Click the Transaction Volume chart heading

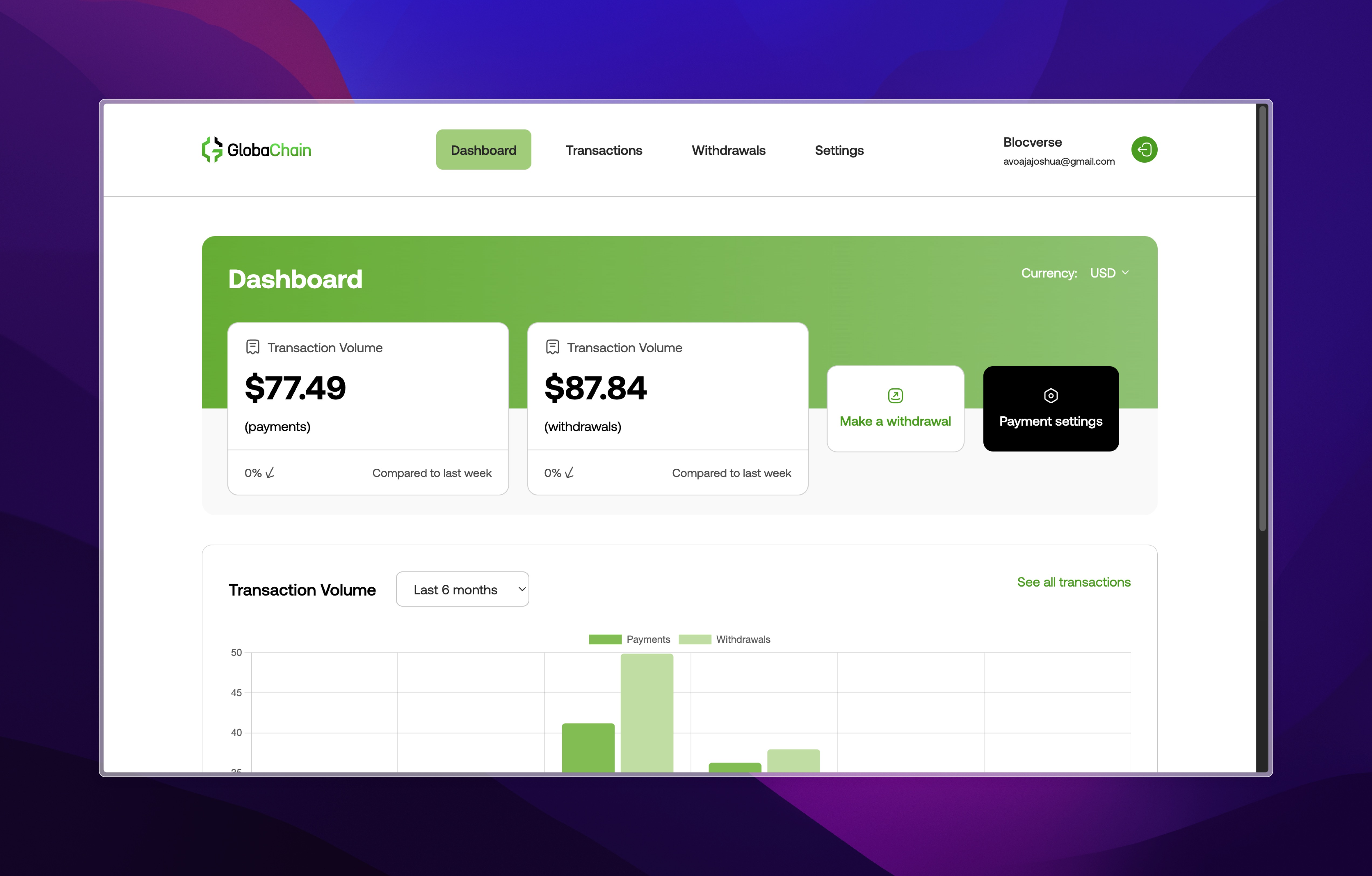[x=302, y=589]
